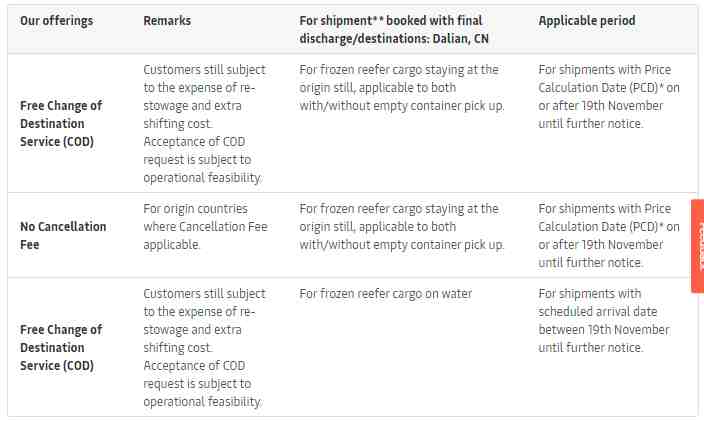Click the first row Price Calculation Date period text
704x422 pixels.
(x=609, y=97)
